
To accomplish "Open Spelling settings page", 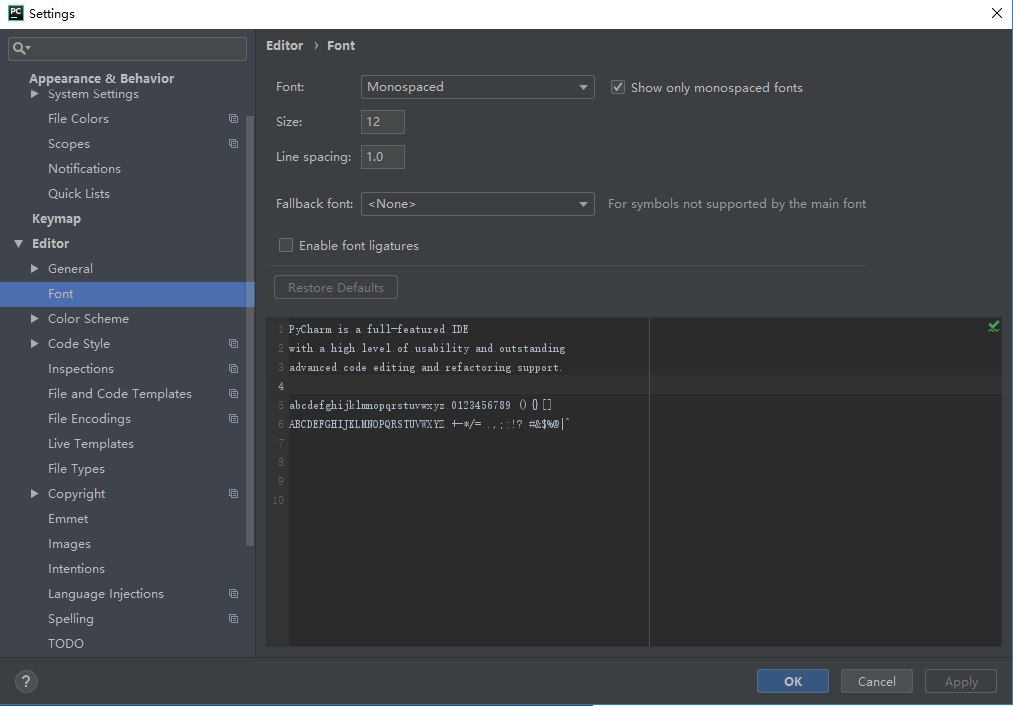I will point(70,619).
